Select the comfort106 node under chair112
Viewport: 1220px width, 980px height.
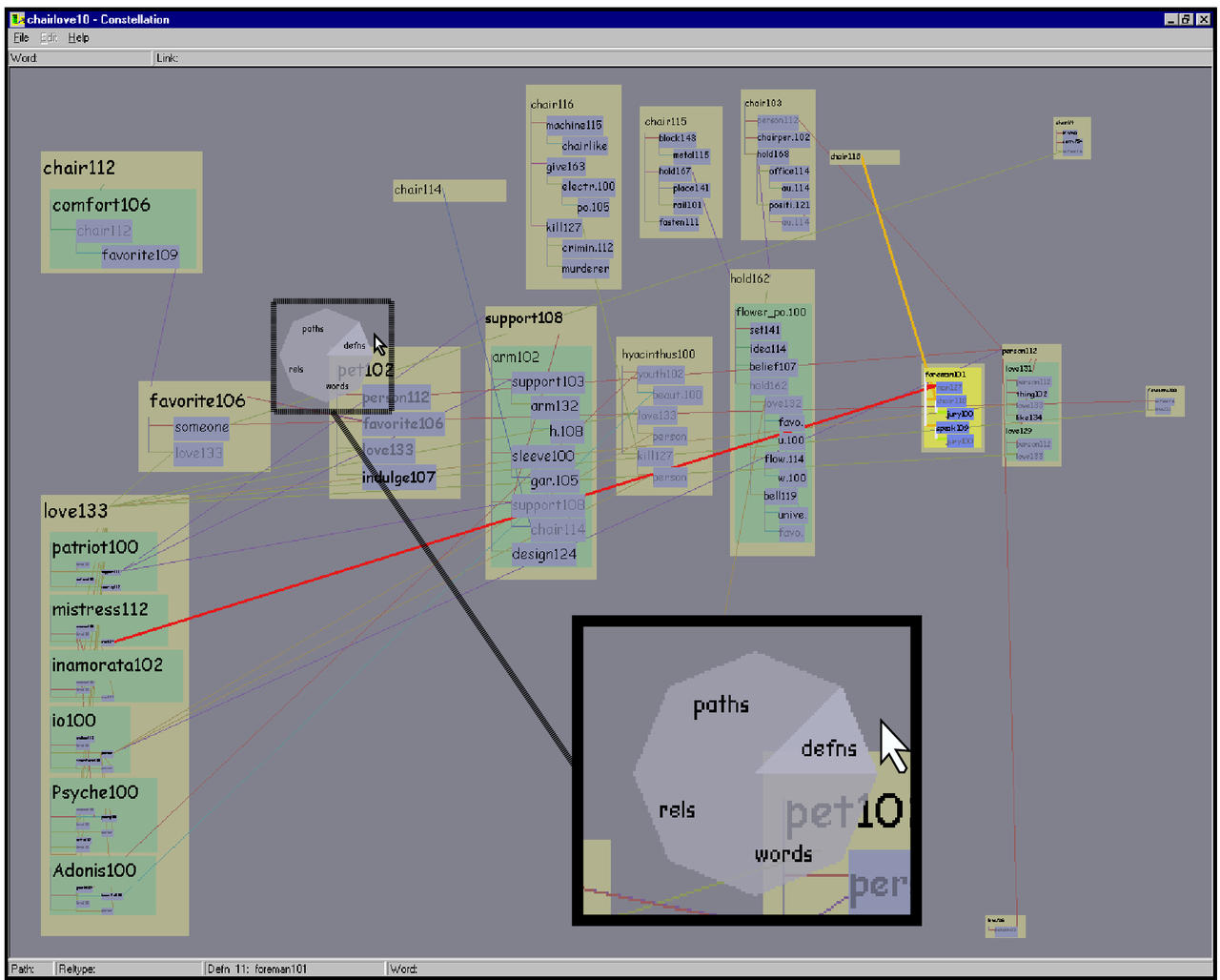click(x=101, y=205)
